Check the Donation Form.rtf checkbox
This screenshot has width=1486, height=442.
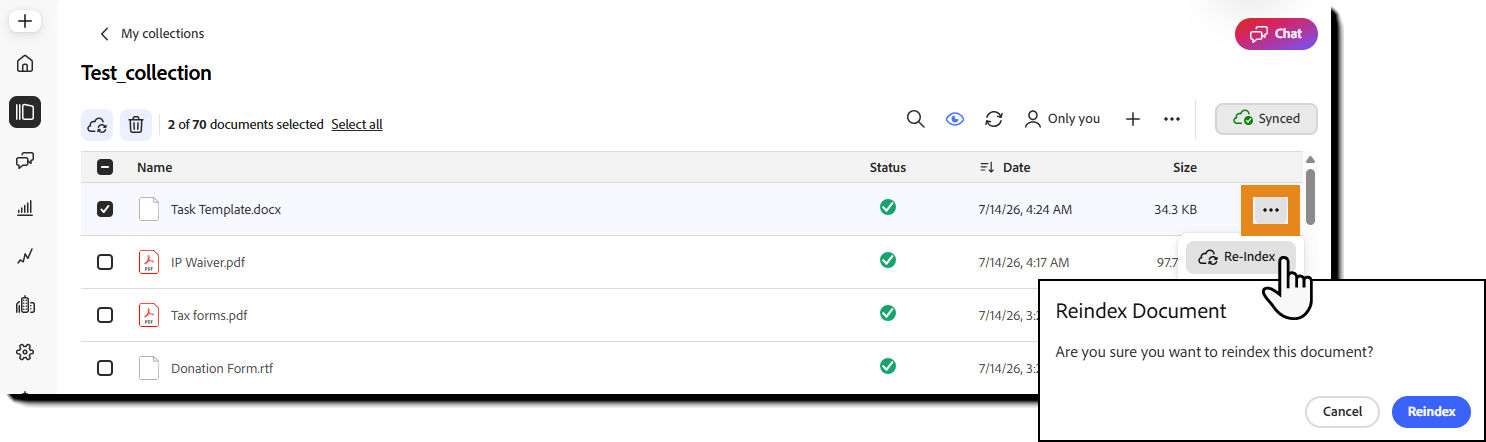[x=105, y=368]
